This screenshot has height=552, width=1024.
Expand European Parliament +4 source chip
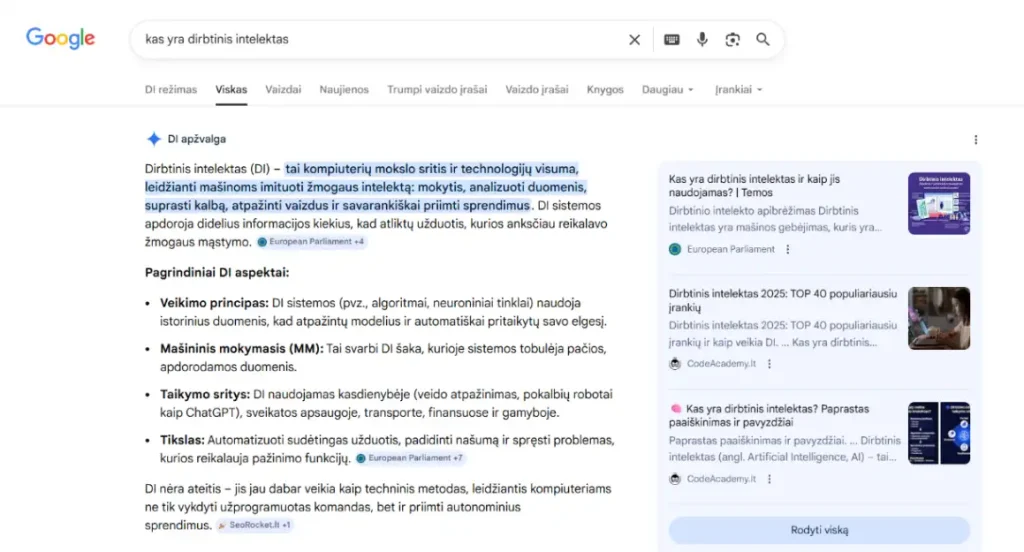click(311, 242)
